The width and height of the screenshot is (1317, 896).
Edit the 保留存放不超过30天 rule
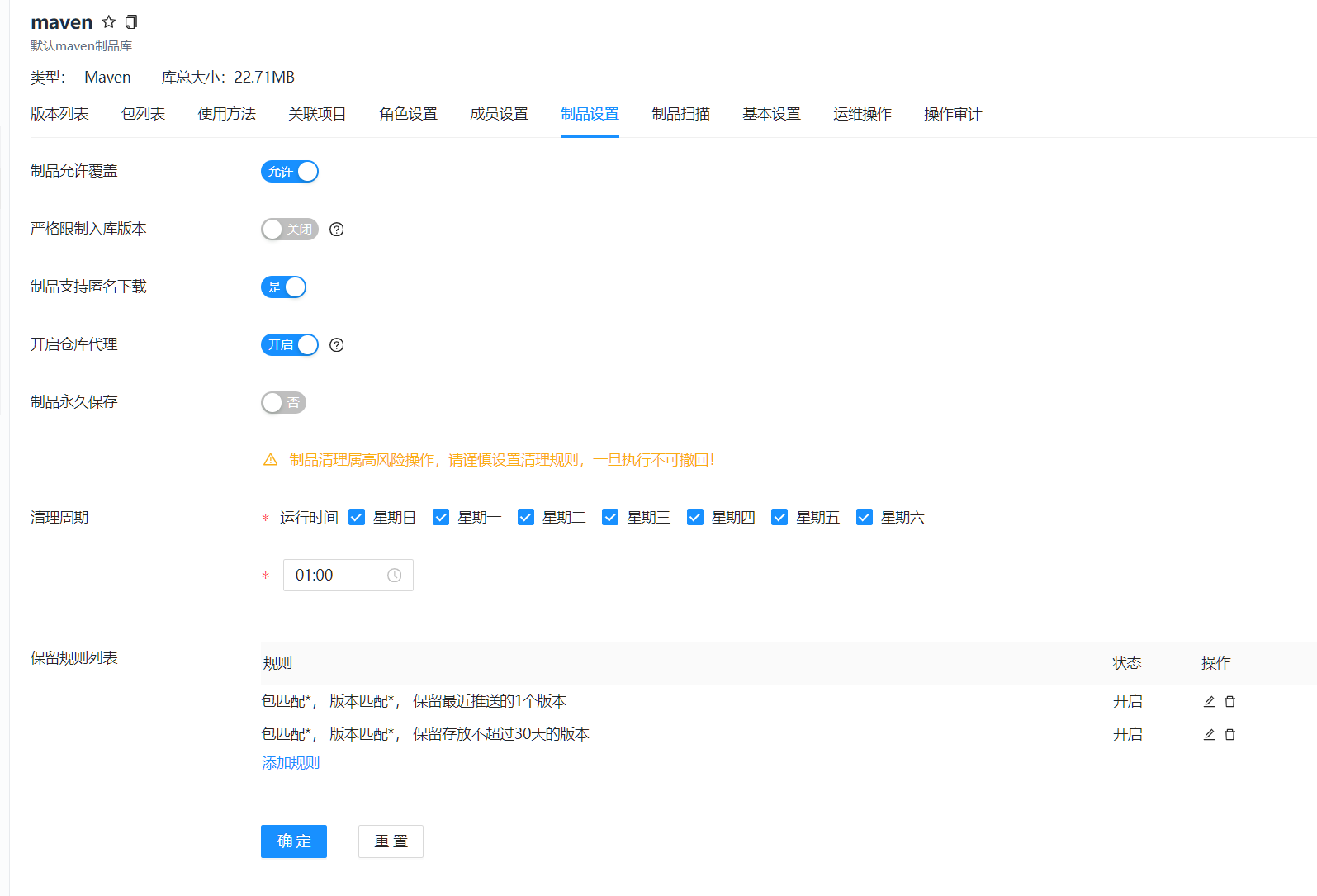pyautogui.click(x=1209, y=734)
